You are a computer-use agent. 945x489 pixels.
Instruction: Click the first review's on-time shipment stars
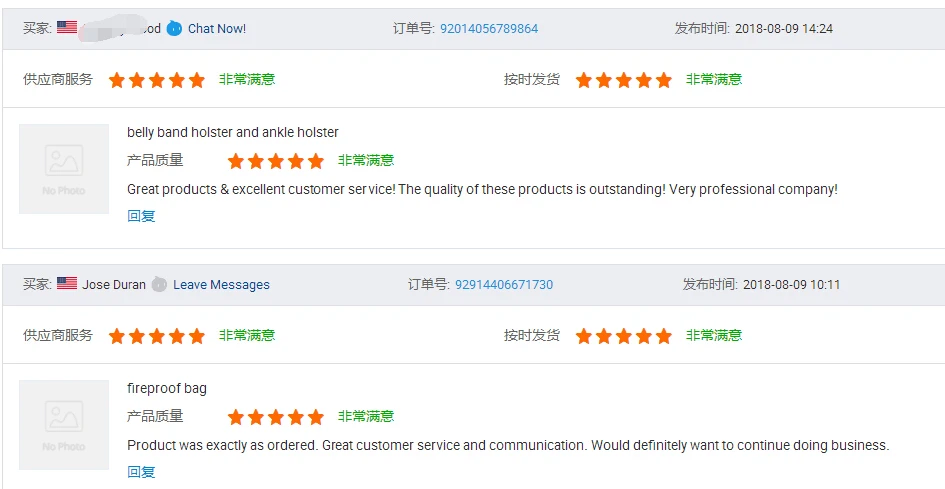pos(624,80)
